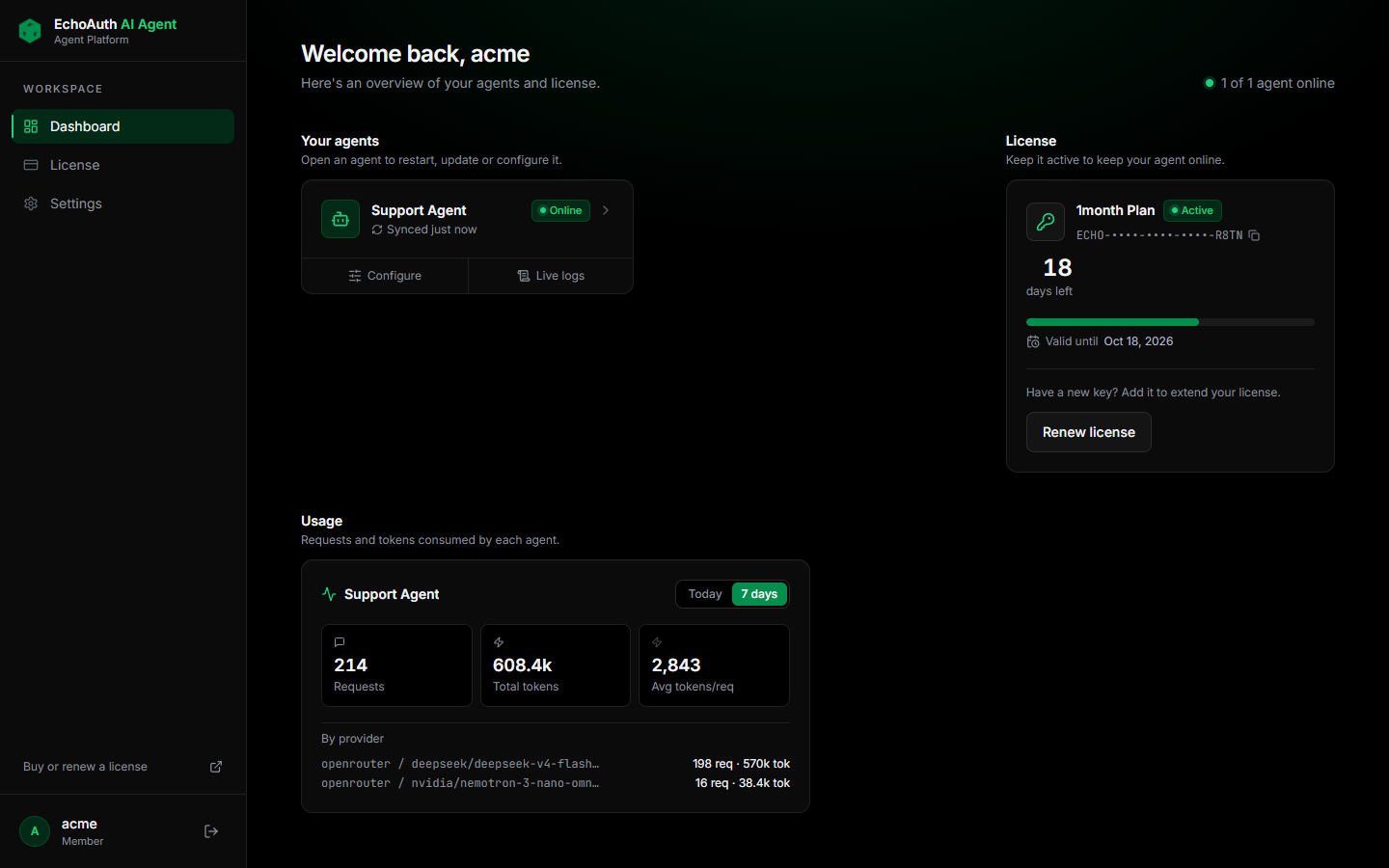
Task: Click the 16 req · 38.4k tok figure
Action: (742, 783)
